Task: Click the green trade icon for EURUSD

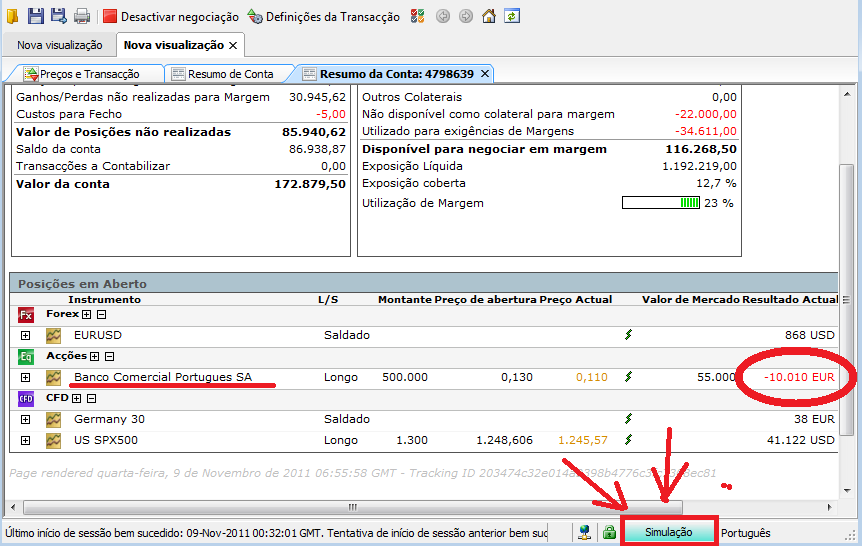Action: click(628, 334)
